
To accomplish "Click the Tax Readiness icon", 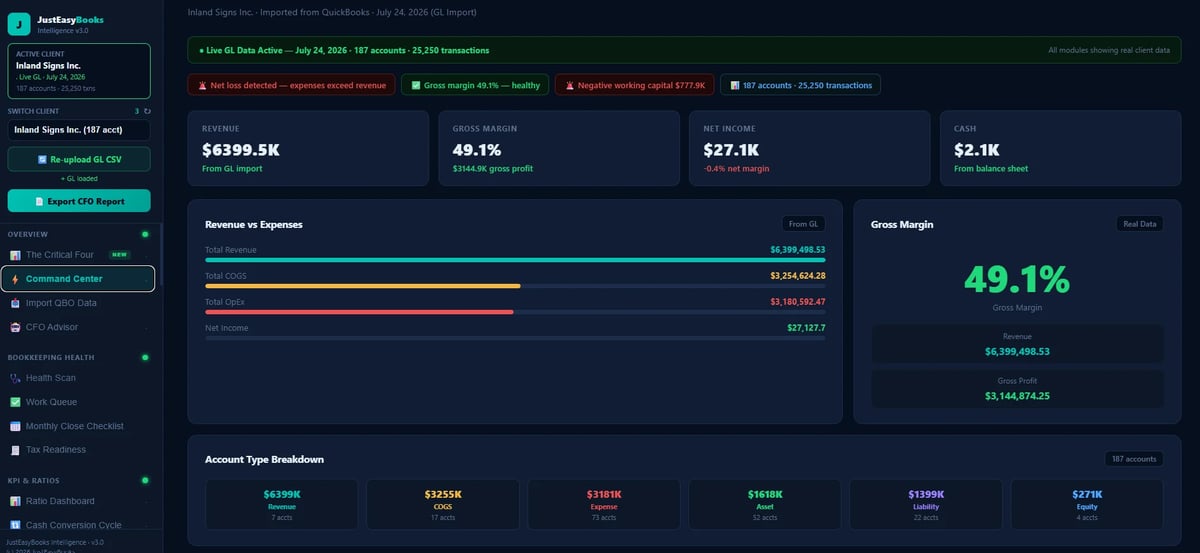I will point(15,450).
